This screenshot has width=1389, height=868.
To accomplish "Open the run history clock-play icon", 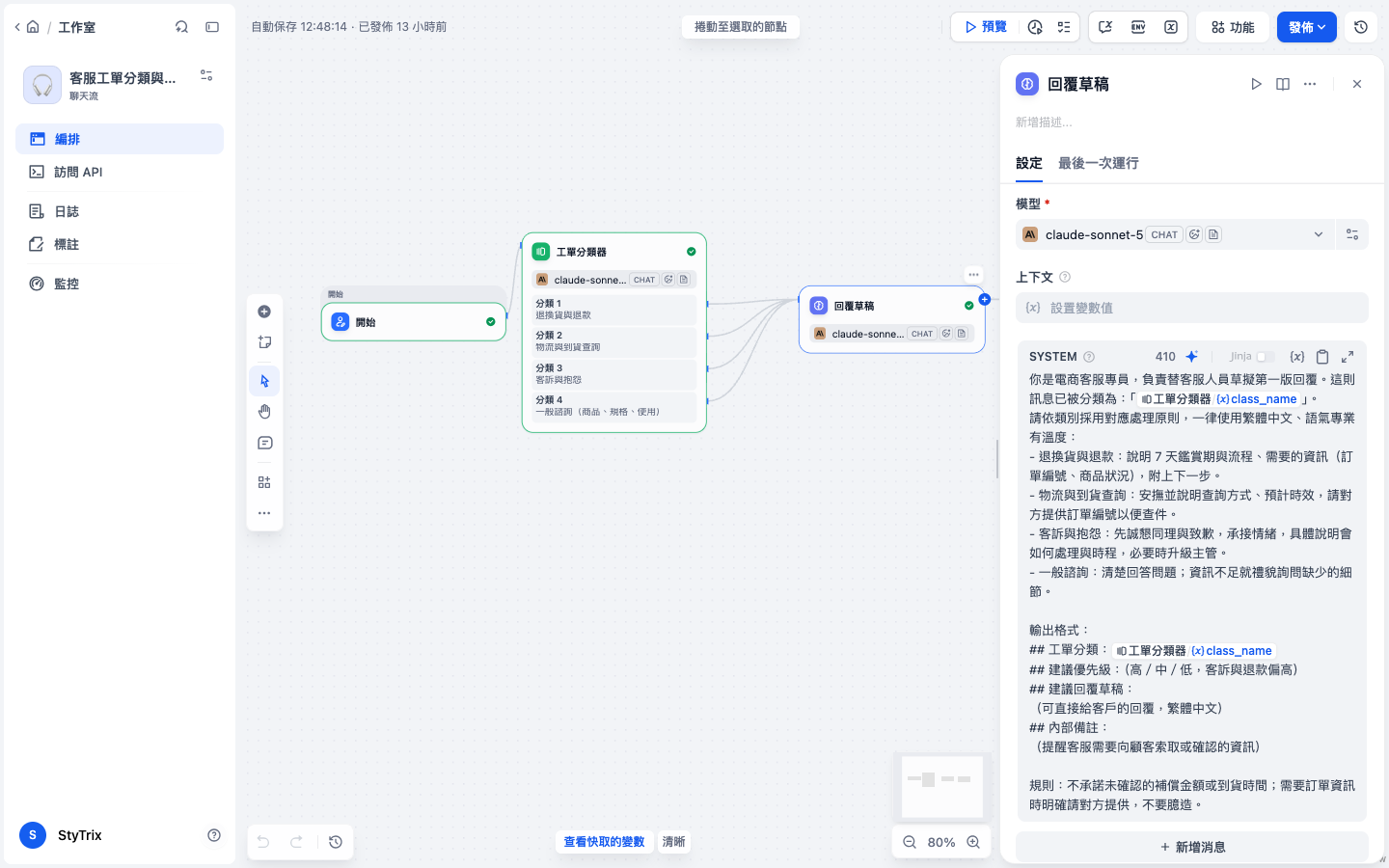I will point(1035,27).
